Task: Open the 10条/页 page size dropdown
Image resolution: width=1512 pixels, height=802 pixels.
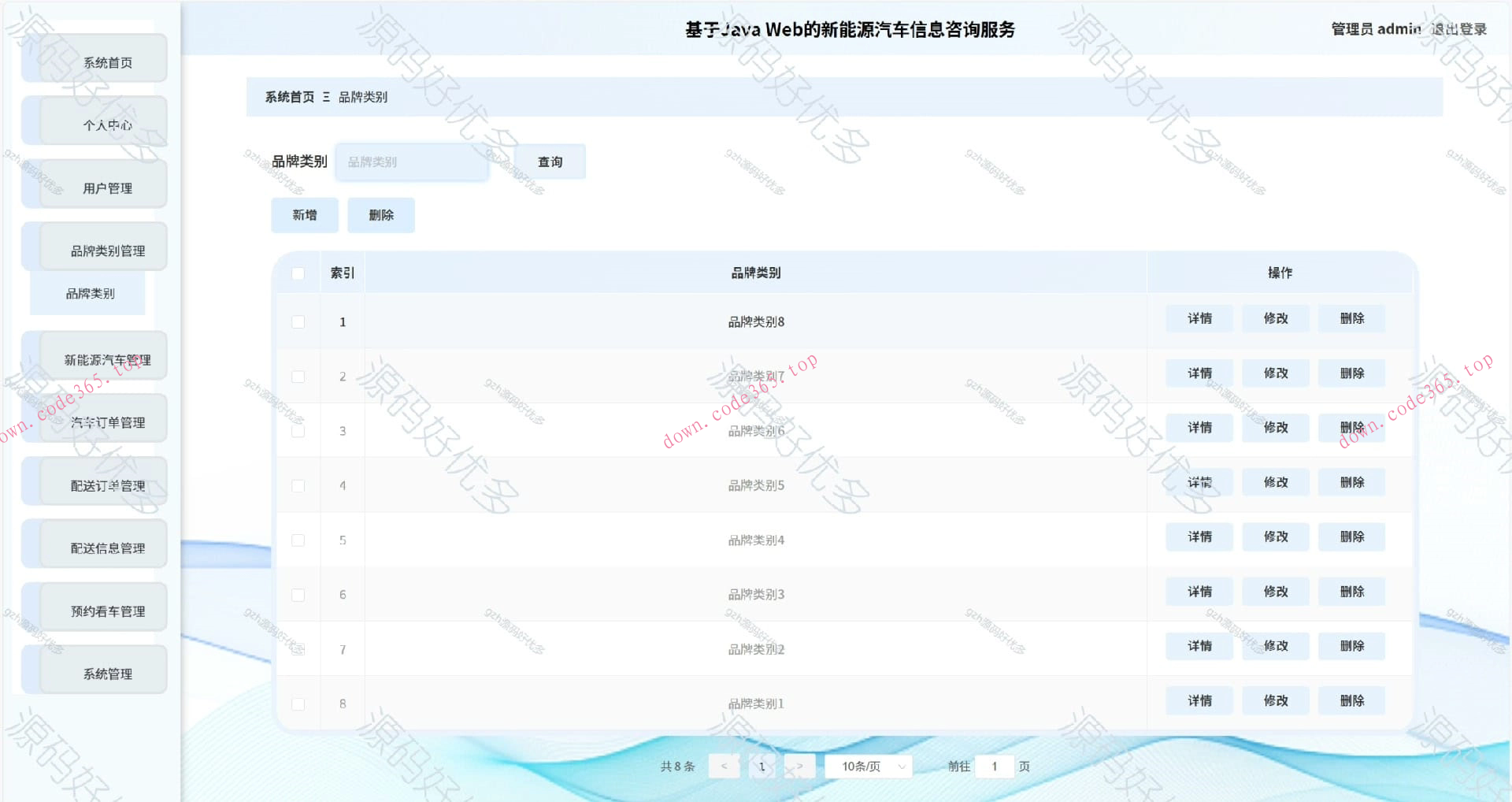Action: (866, 765)
